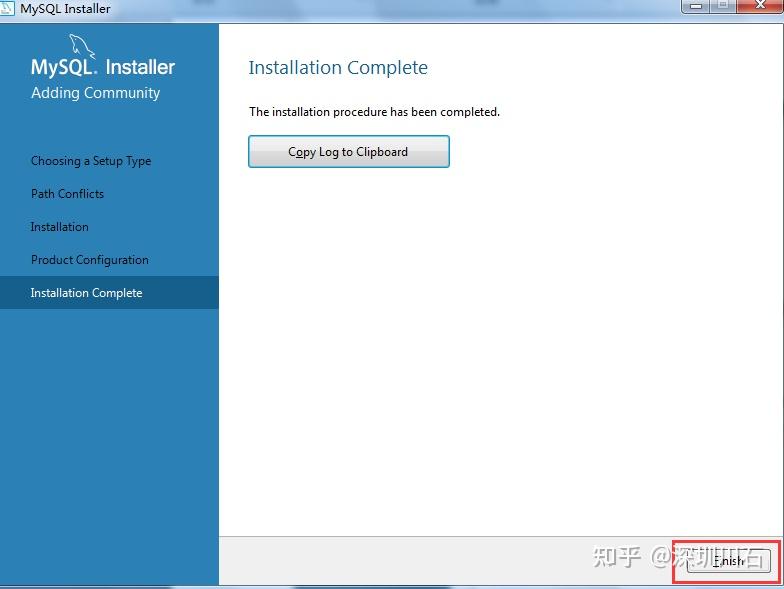Select the Product Configuration step

90,260
